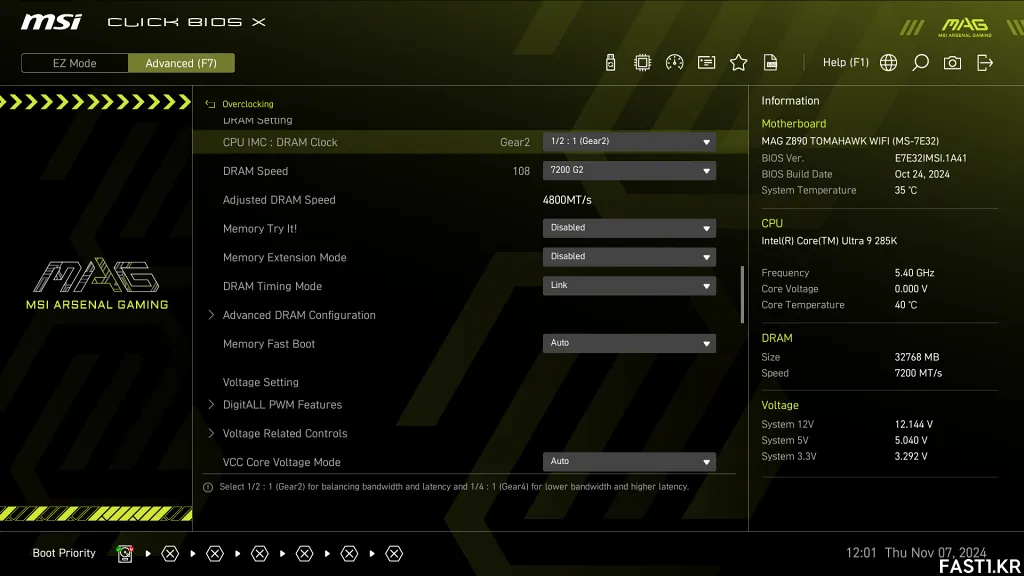Expand Advanced DRAM Configuration
1024x576 pixels.
(299, 315)
